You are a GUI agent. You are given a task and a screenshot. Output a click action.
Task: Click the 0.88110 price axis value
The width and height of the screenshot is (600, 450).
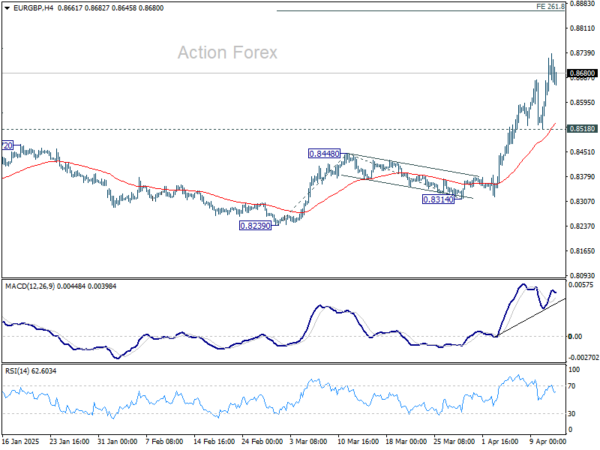click(582, 28)
